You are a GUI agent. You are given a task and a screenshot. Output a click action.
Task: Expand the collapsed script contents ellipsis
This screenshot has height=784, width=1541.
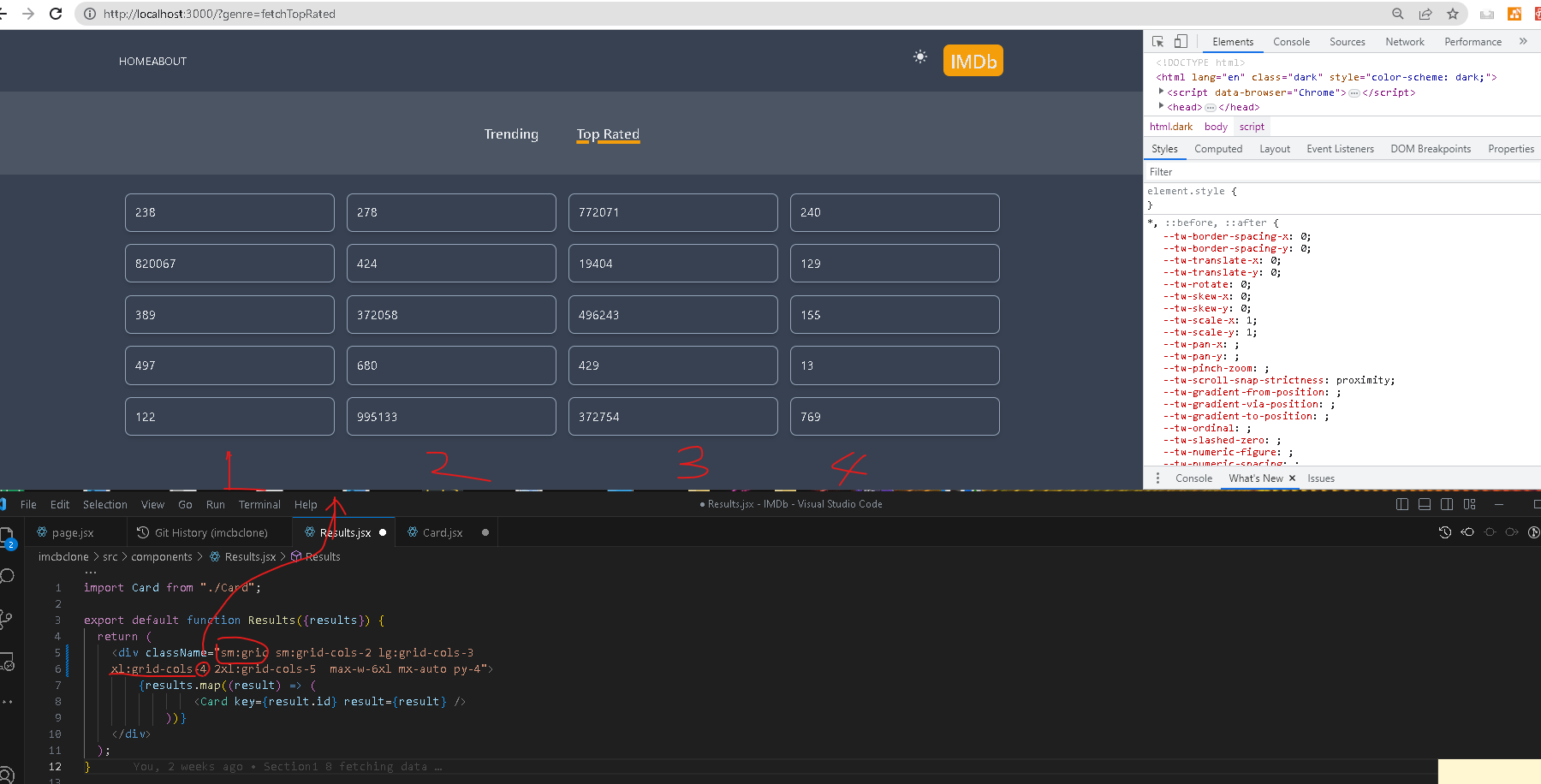(x=1354, y=93)
